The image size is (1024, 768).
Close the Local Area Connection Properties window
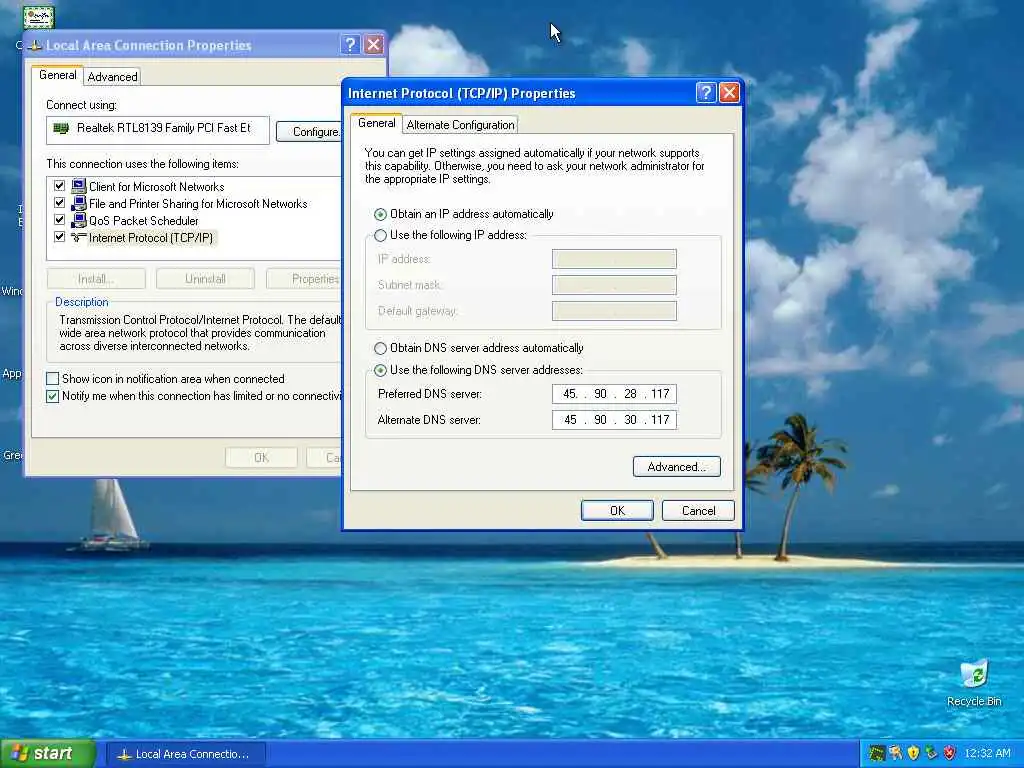click(374, 44)
